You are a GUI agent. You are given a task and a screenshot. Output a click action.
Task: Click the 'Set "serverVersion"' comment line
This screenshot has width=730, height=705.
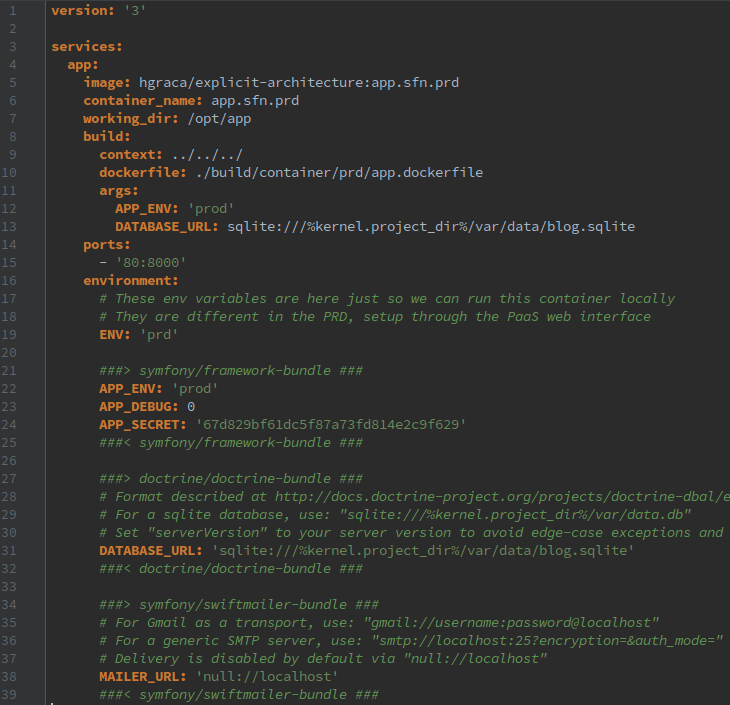(412, 533)
